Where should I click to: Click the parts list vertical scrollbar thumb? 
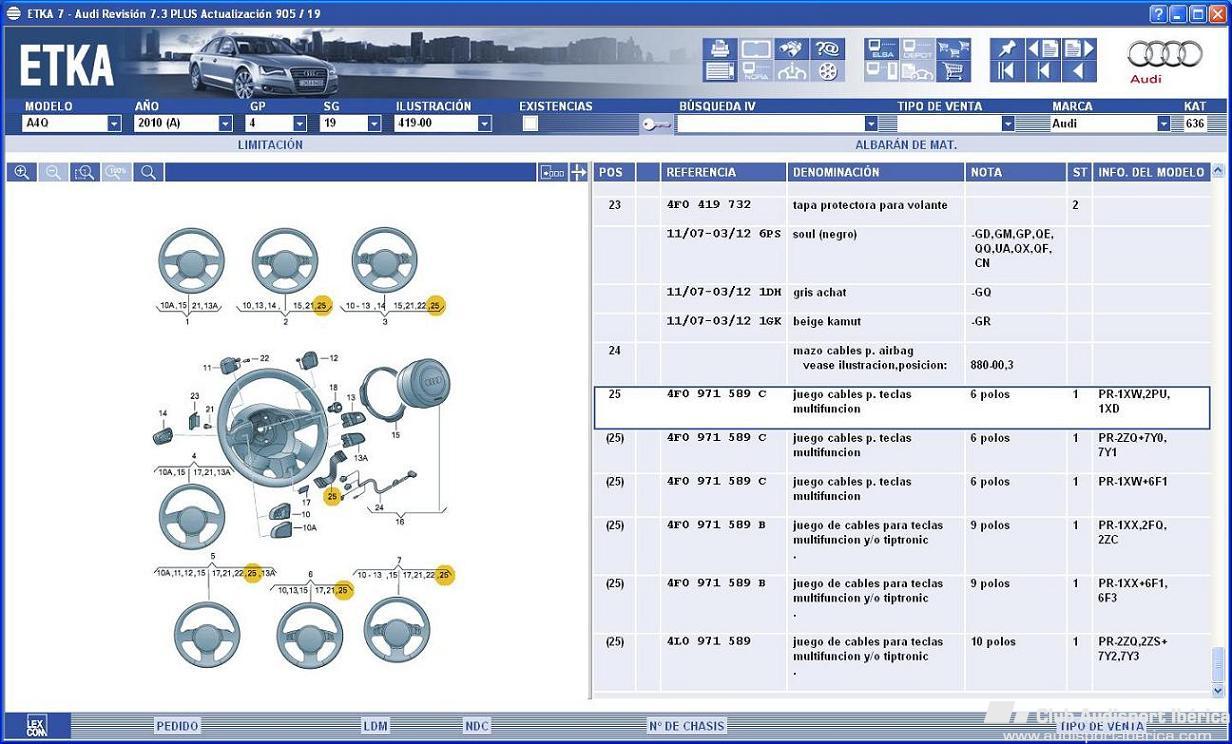[x=1218, y=663]
